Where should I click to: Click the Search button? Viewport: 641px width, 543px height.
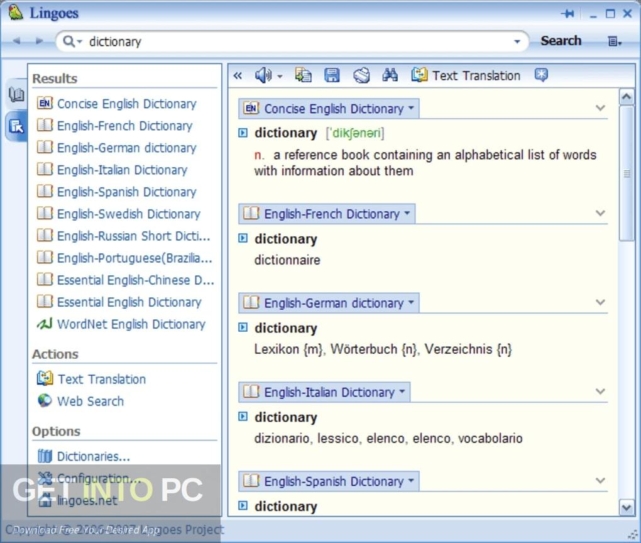point(561,41)
